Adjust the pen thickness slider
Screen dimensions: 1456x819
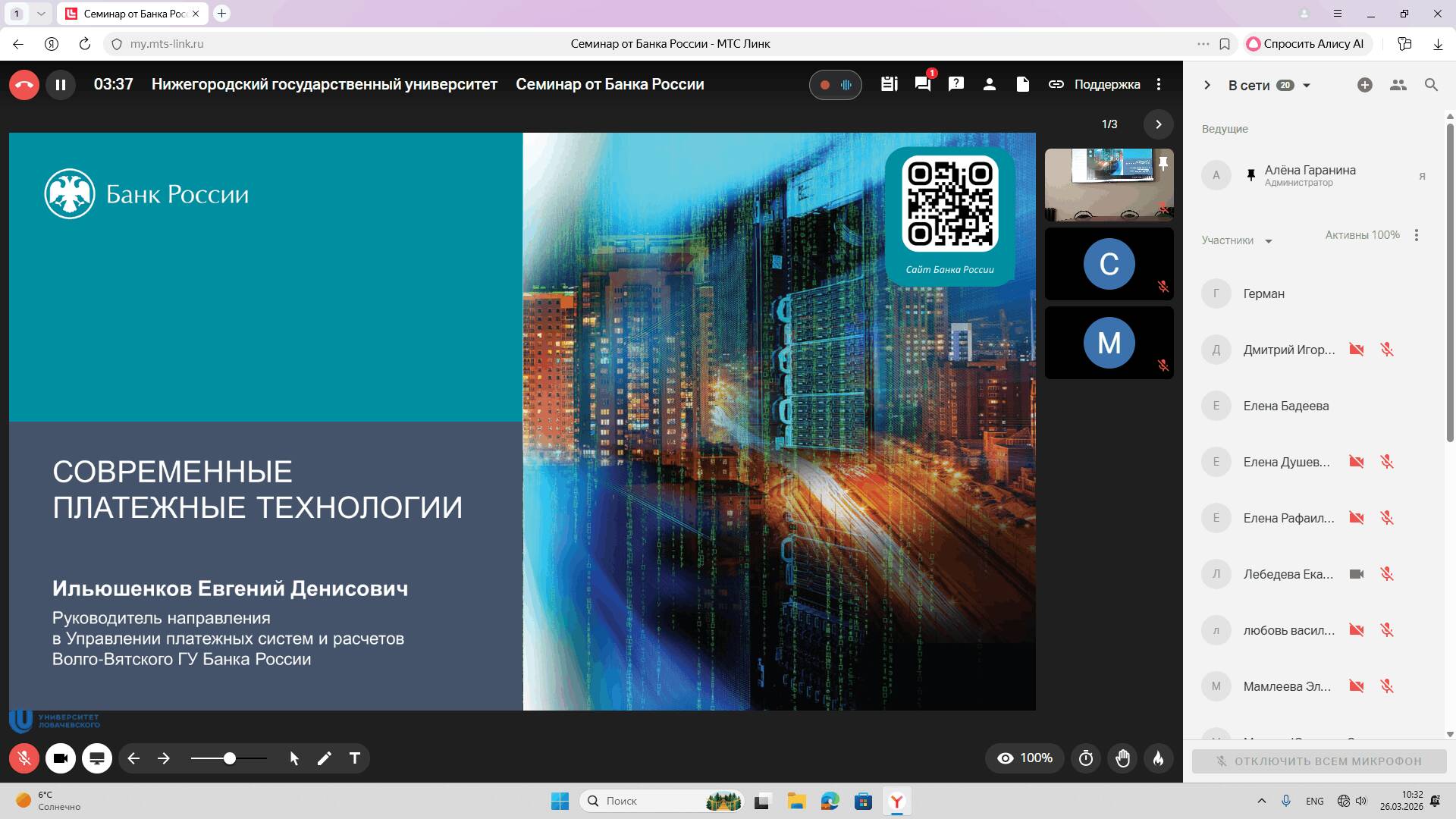[229, 758]
